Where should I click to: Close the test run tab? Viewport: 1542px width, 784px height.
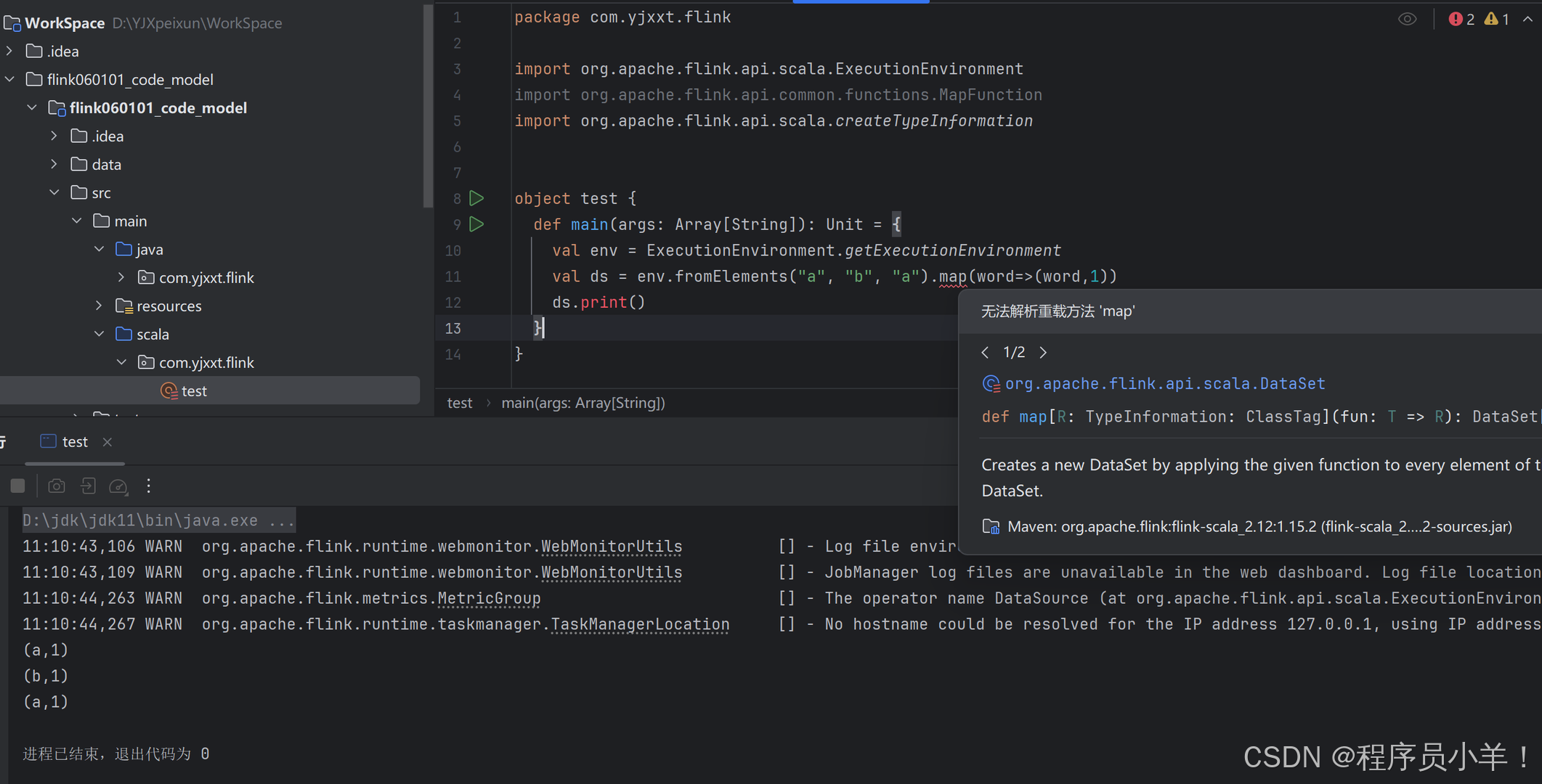click(x=107, y=441)
